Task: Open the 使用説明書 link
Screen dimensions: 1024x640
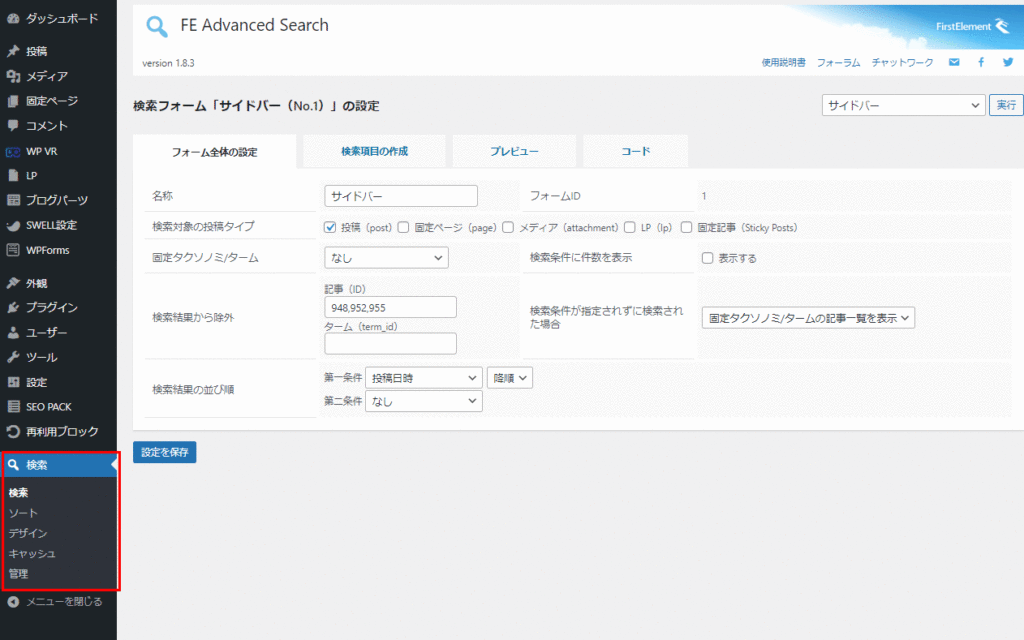Action: coord(783,63)
